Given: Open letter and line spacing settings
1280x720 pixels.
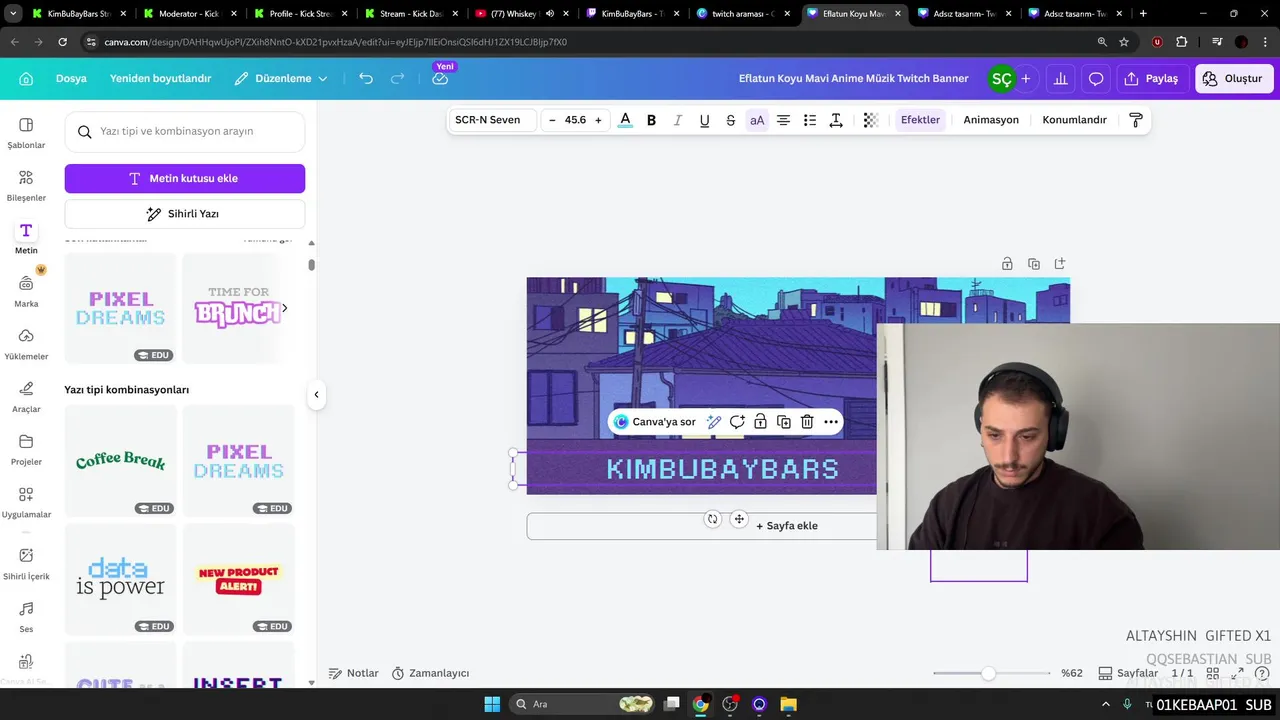Looking at the screenshot, I should 836,120.
